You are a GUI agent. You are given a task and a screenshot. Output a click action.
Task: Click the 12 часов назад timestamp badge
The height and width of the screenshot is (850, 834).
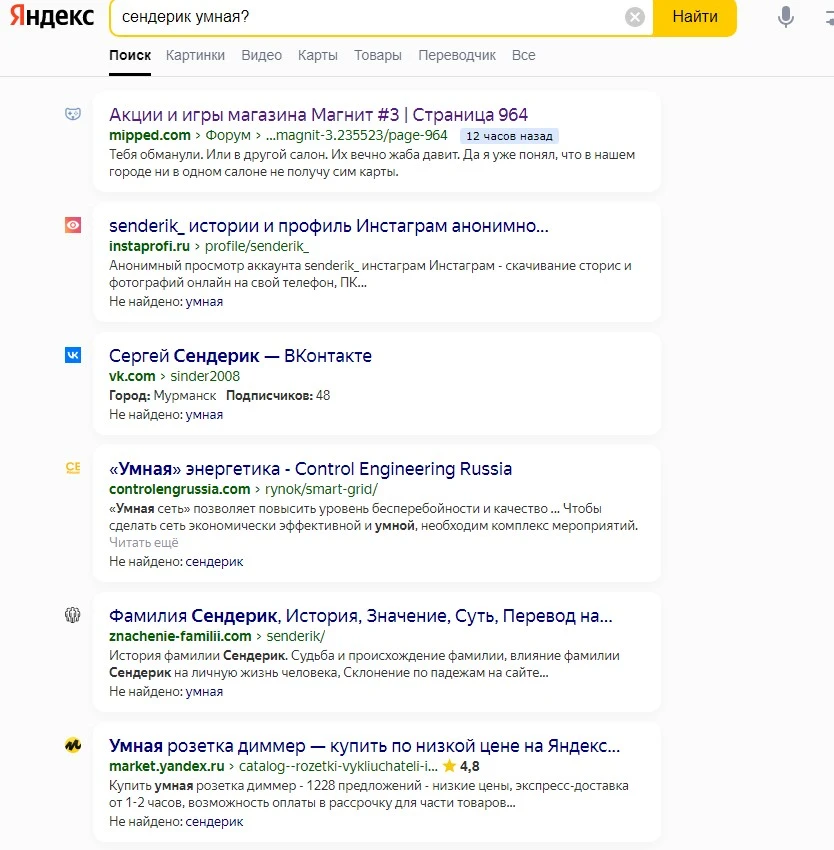509,136
